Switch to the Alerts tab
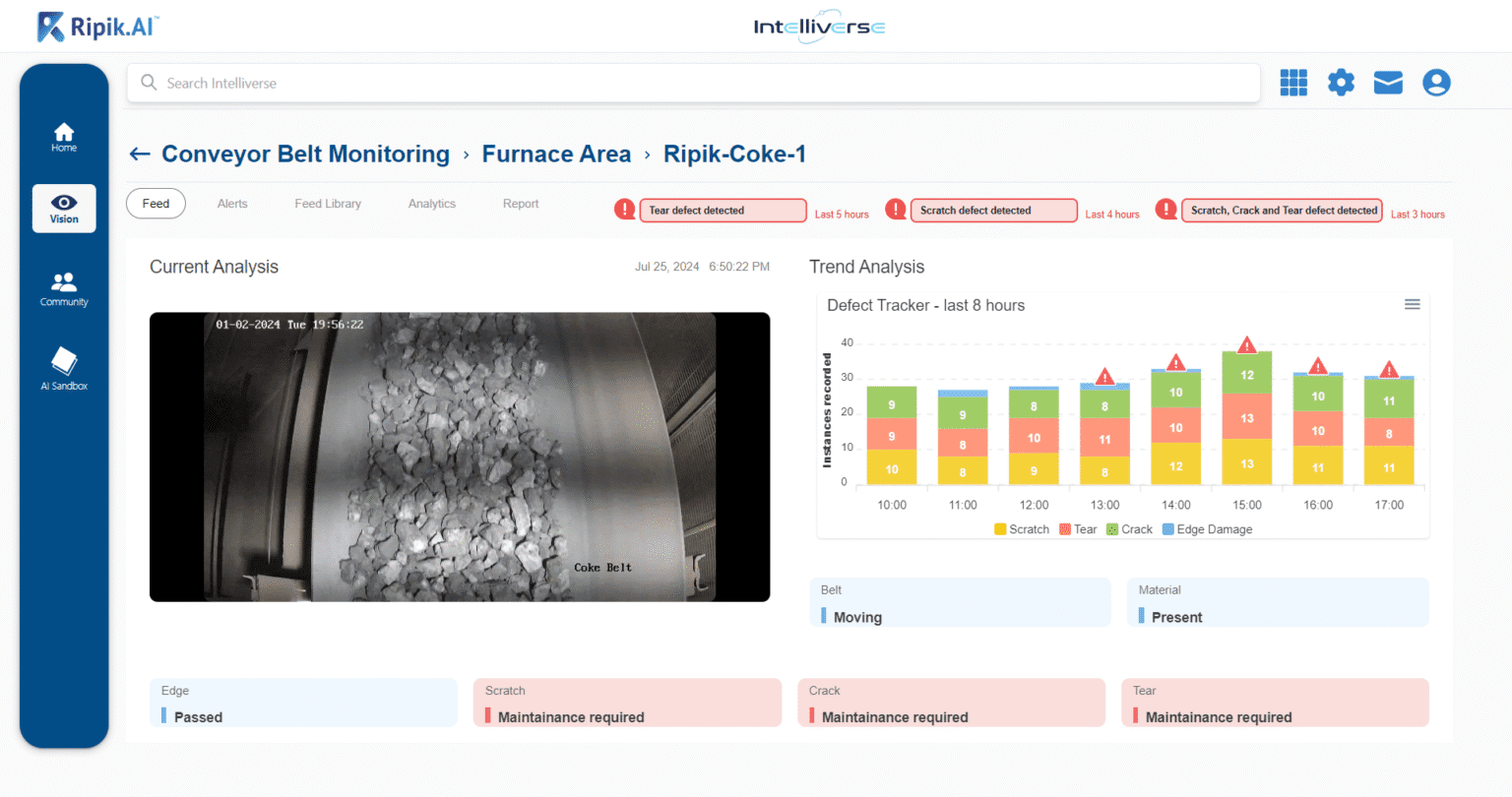Viewport: 1512px width, 797px height. [x=232, y=204]
